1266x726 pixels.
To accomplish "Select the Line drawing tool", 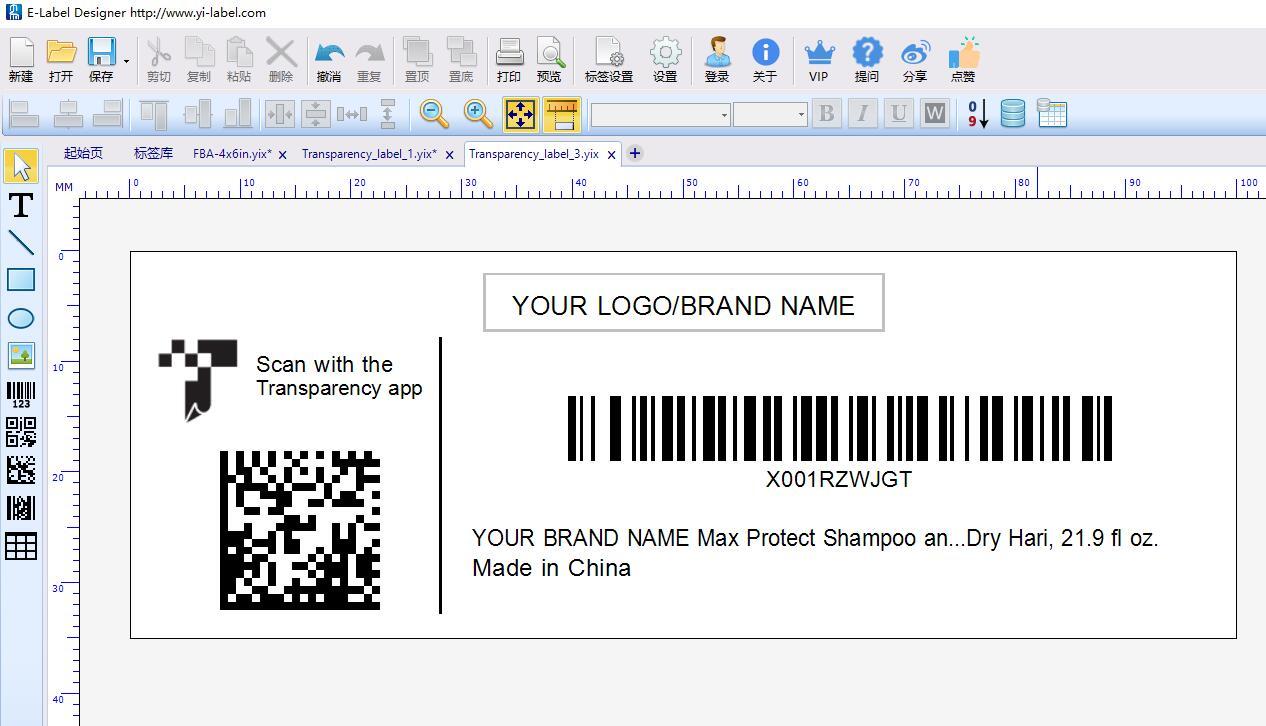I will coord(21,242).
